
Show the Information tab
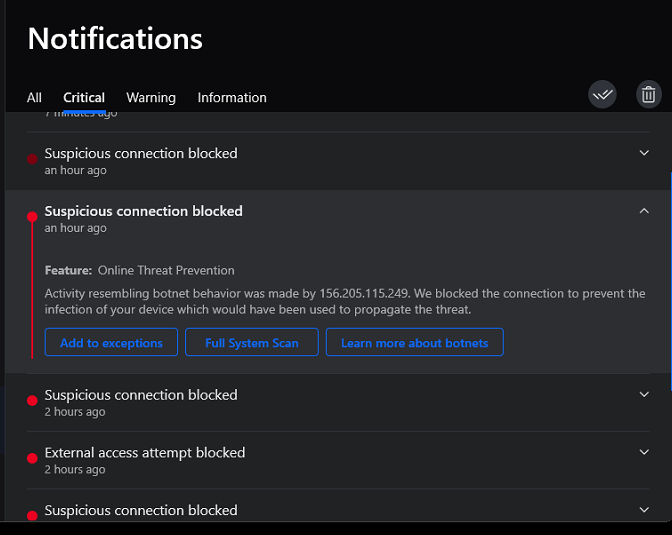pos(232,97)
